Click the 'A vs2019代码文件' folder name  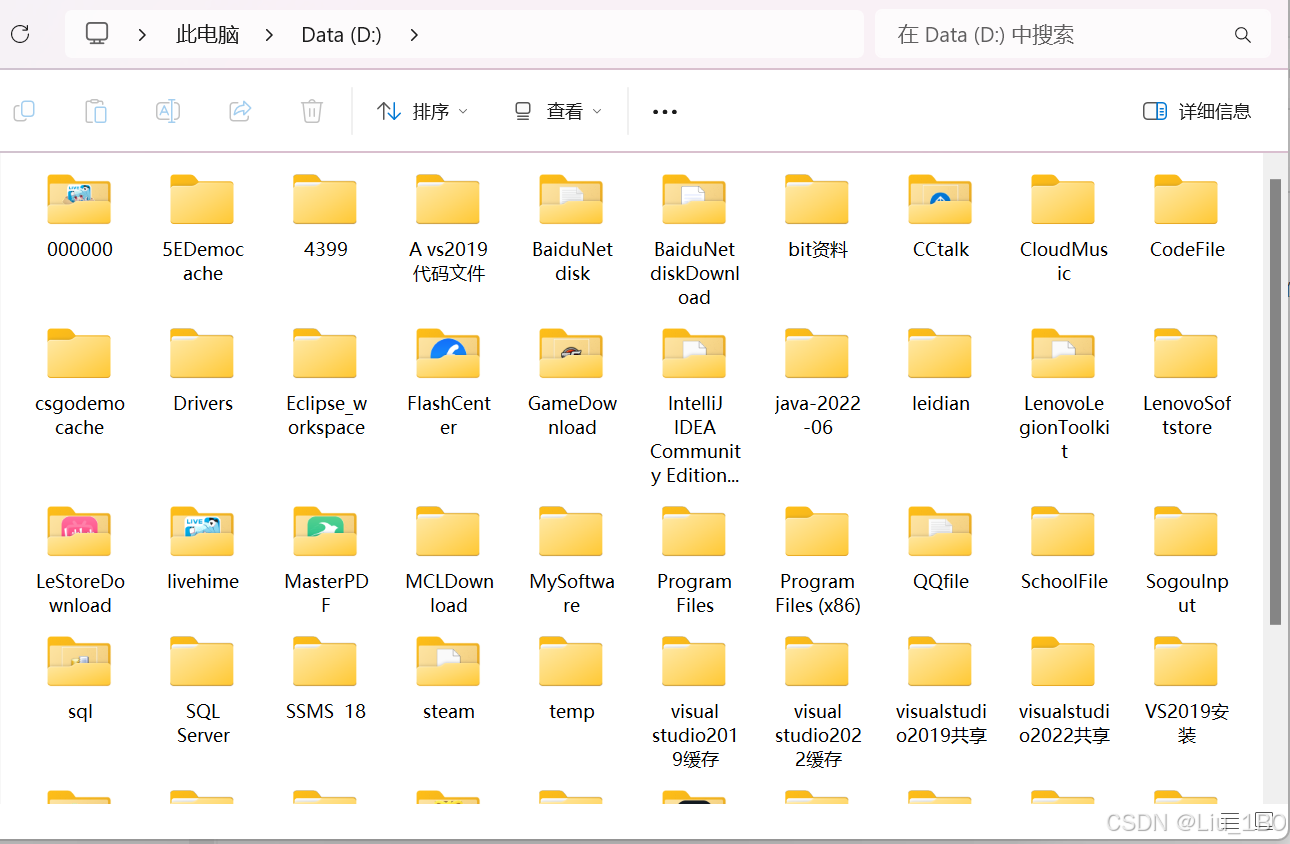click(449, 262)
